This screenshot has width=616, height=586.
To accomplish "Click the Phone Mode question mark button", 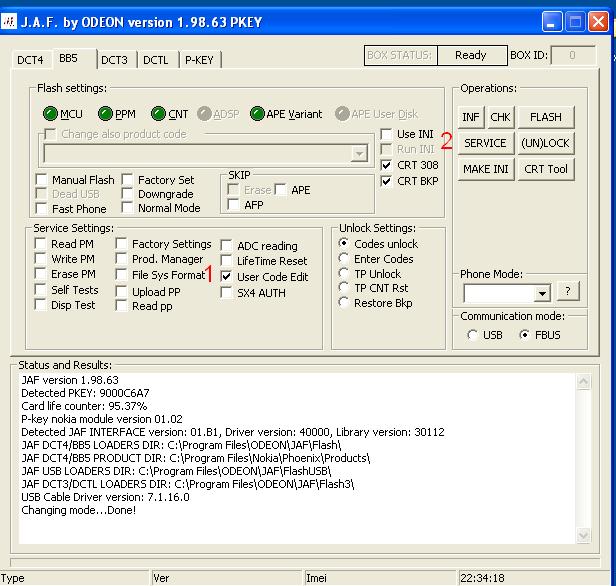I will [x=568, y=291].
